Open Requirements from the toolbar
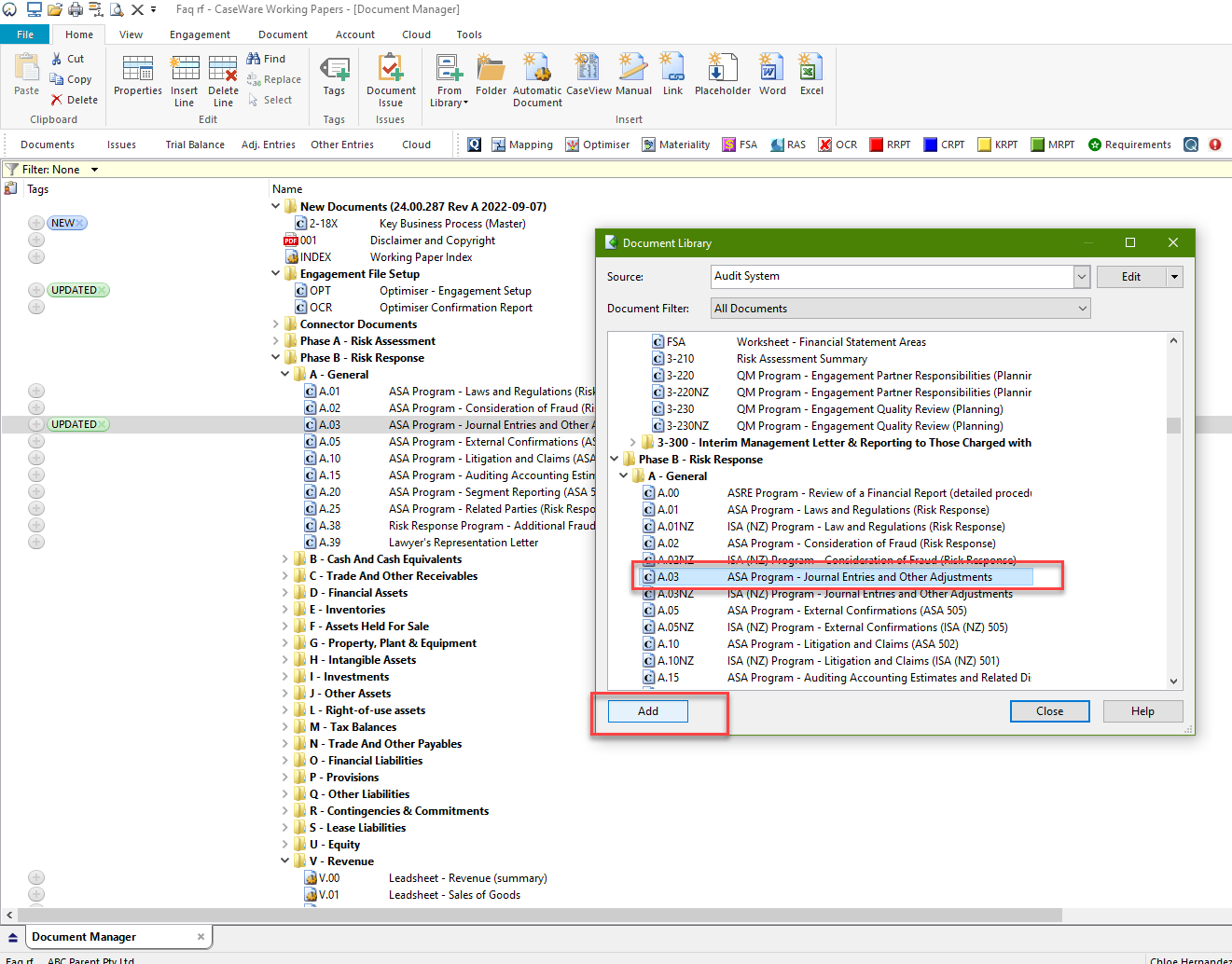This screenshot has height=964, width=1232. point(1129,145)
